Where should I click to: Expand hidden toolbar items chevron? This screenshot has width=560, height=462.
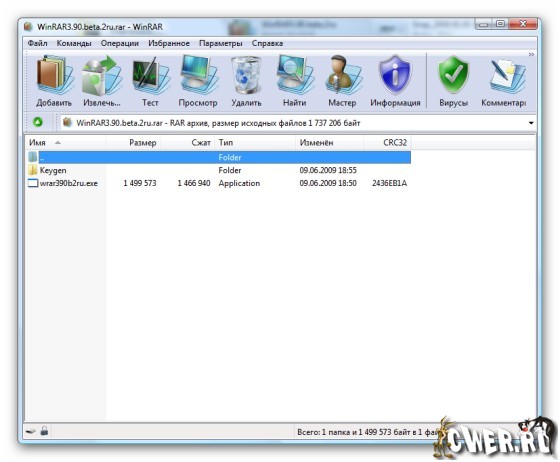(531, 55)
